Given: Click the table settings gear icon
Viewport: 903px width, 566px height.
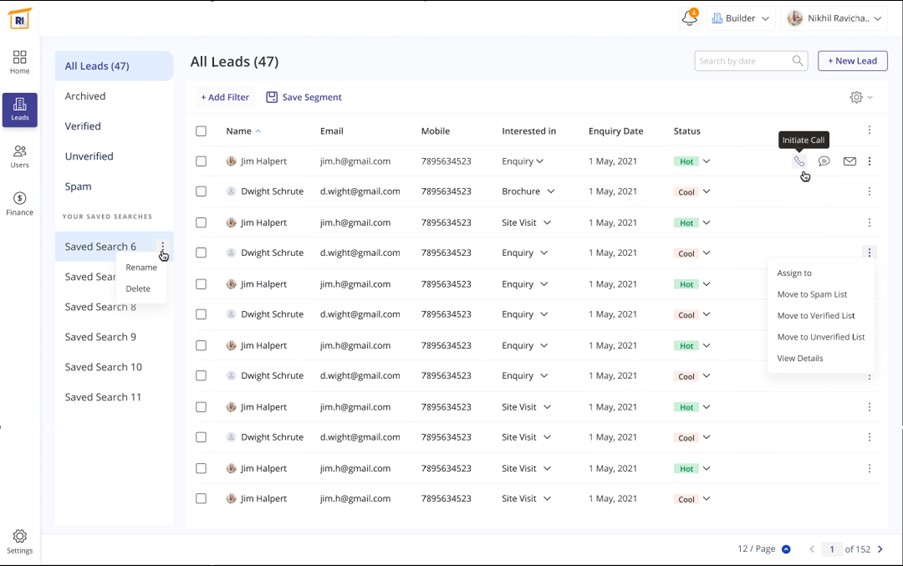Looking at the screenshot, I should (x=856, y=97).
